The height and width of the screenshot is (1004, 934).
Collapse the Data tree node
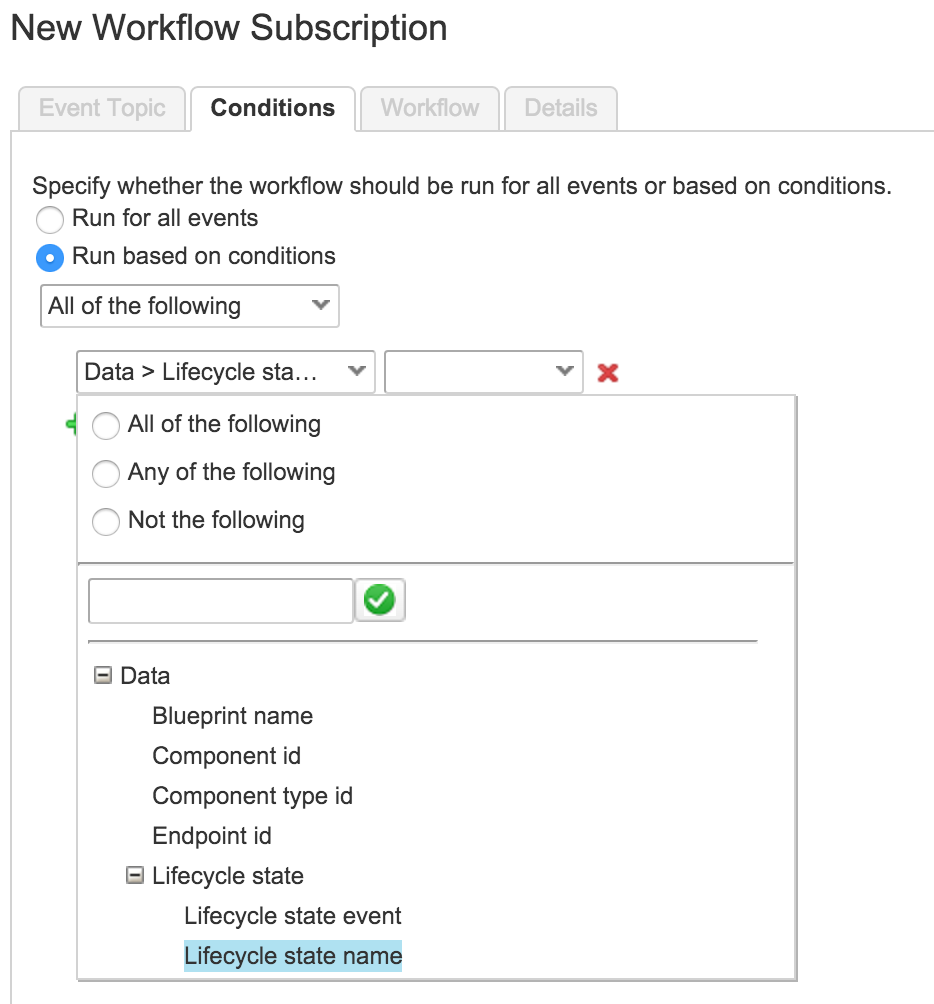coord(101,675)
